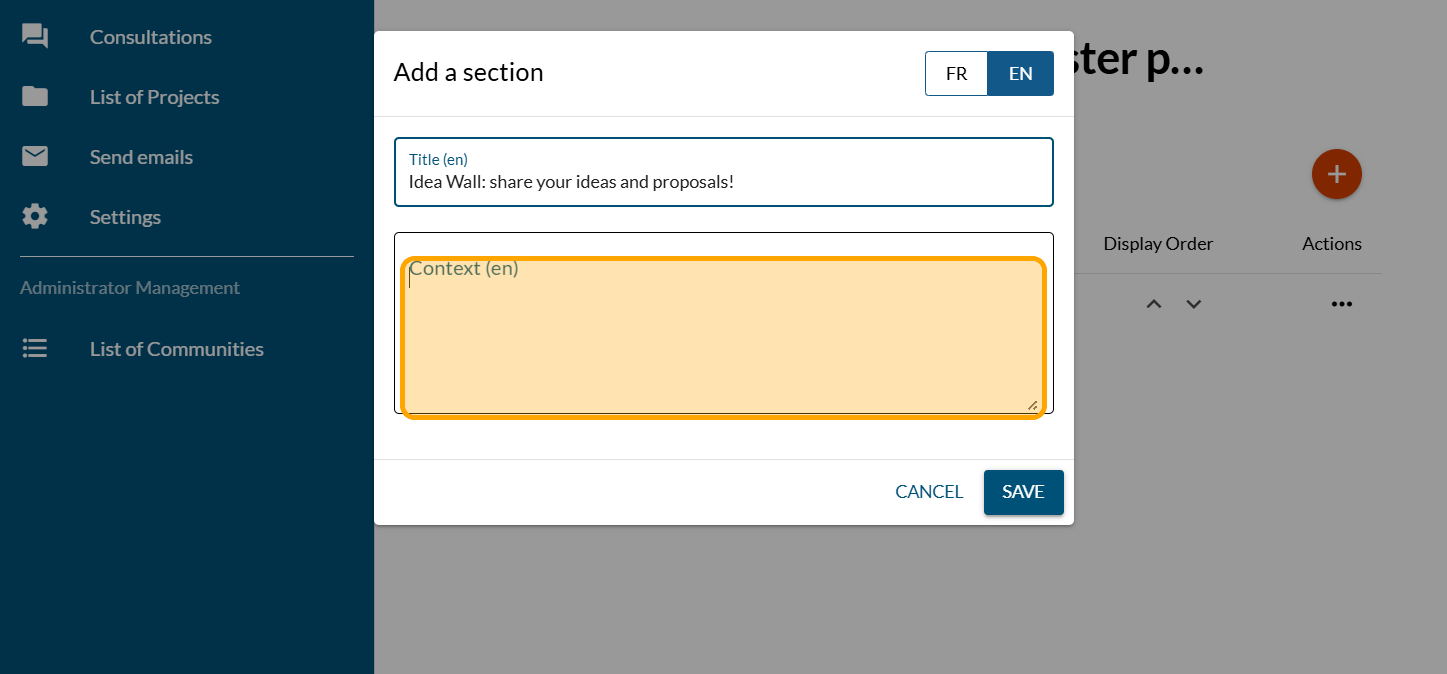Viewport: 1447px width, 674px height.
Task: Move section down with the down chevron
Action: coord(1193,304)
